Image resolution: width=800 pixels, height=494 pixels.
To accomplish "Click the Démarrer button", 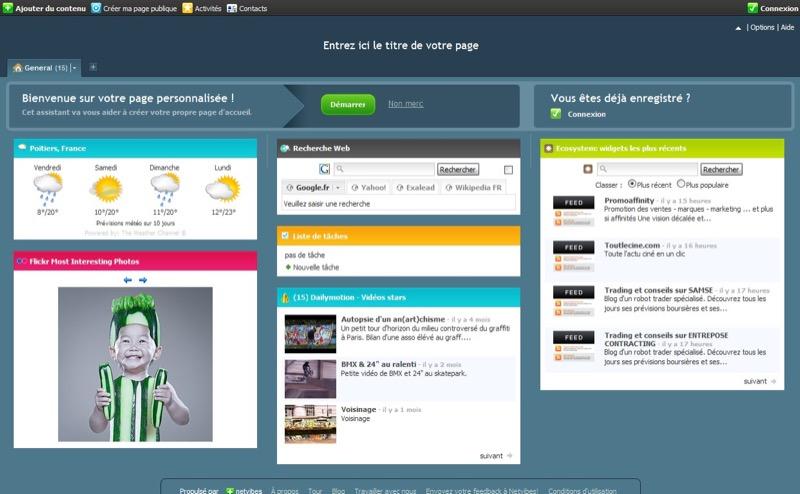I will tap(348, 104).
